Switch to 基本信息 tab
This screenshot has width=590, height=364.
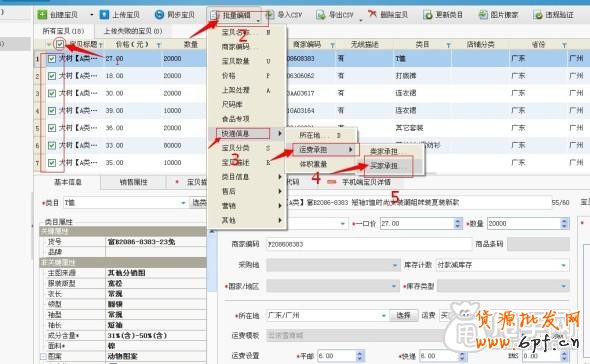pos(68,182)
